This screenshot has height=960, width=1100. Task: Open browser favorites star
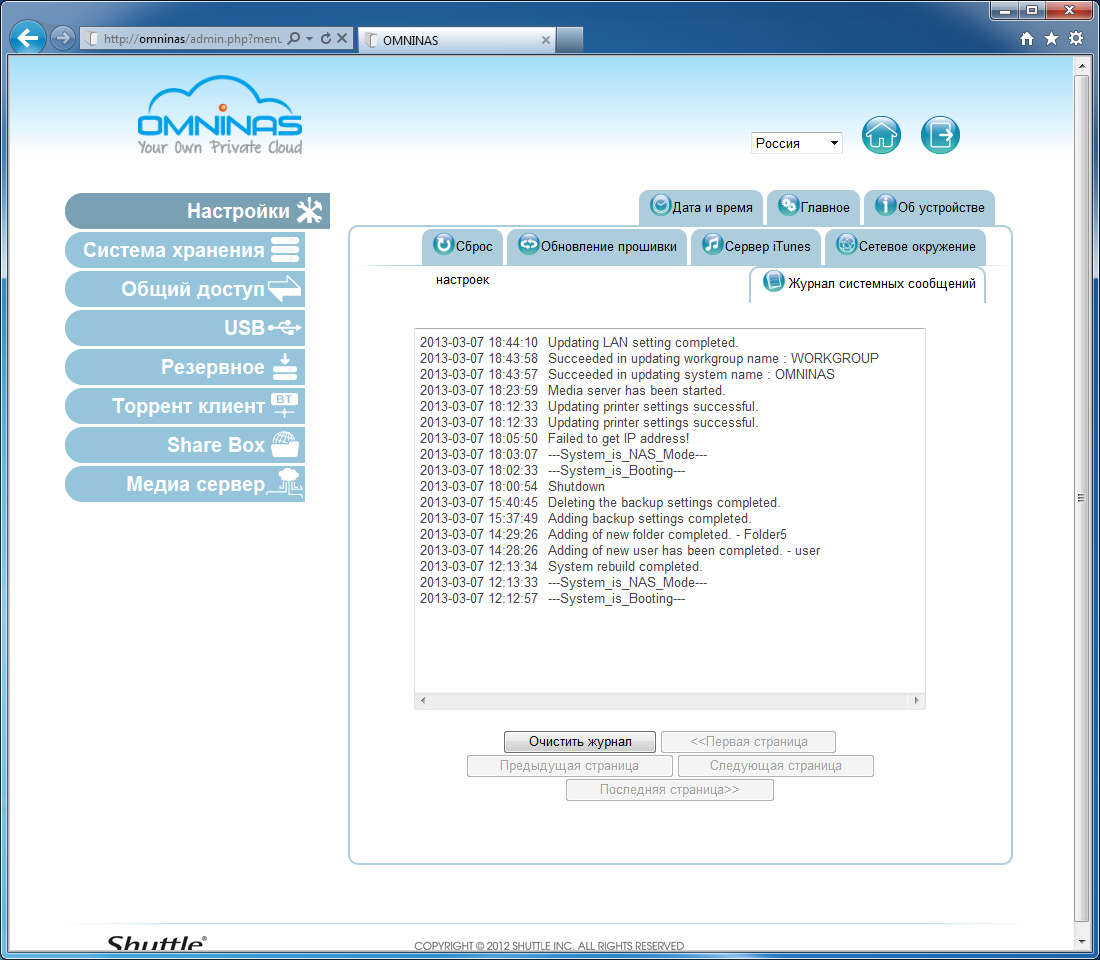(1052, 39)
